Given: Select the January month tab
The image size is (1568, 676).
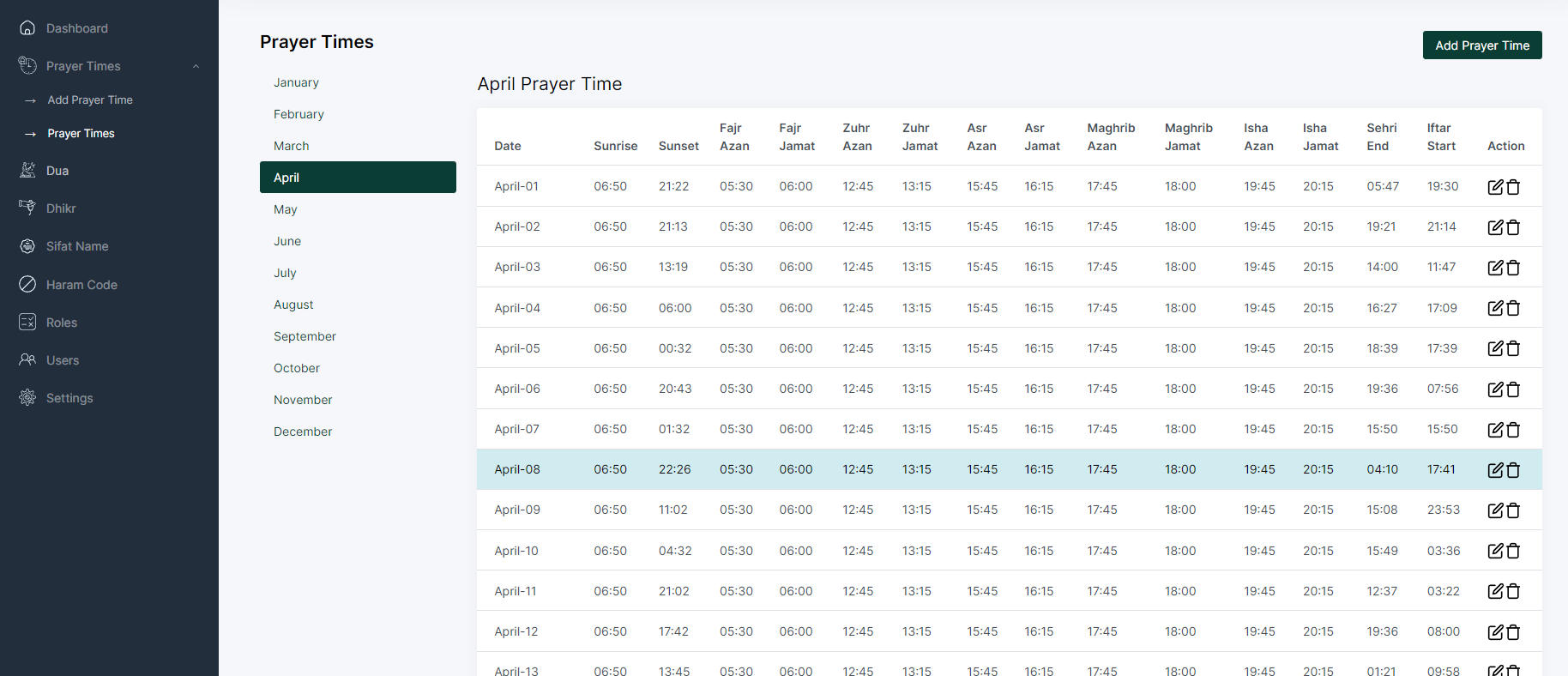Looking at the screenshot, I should click(x=358, y=82).
